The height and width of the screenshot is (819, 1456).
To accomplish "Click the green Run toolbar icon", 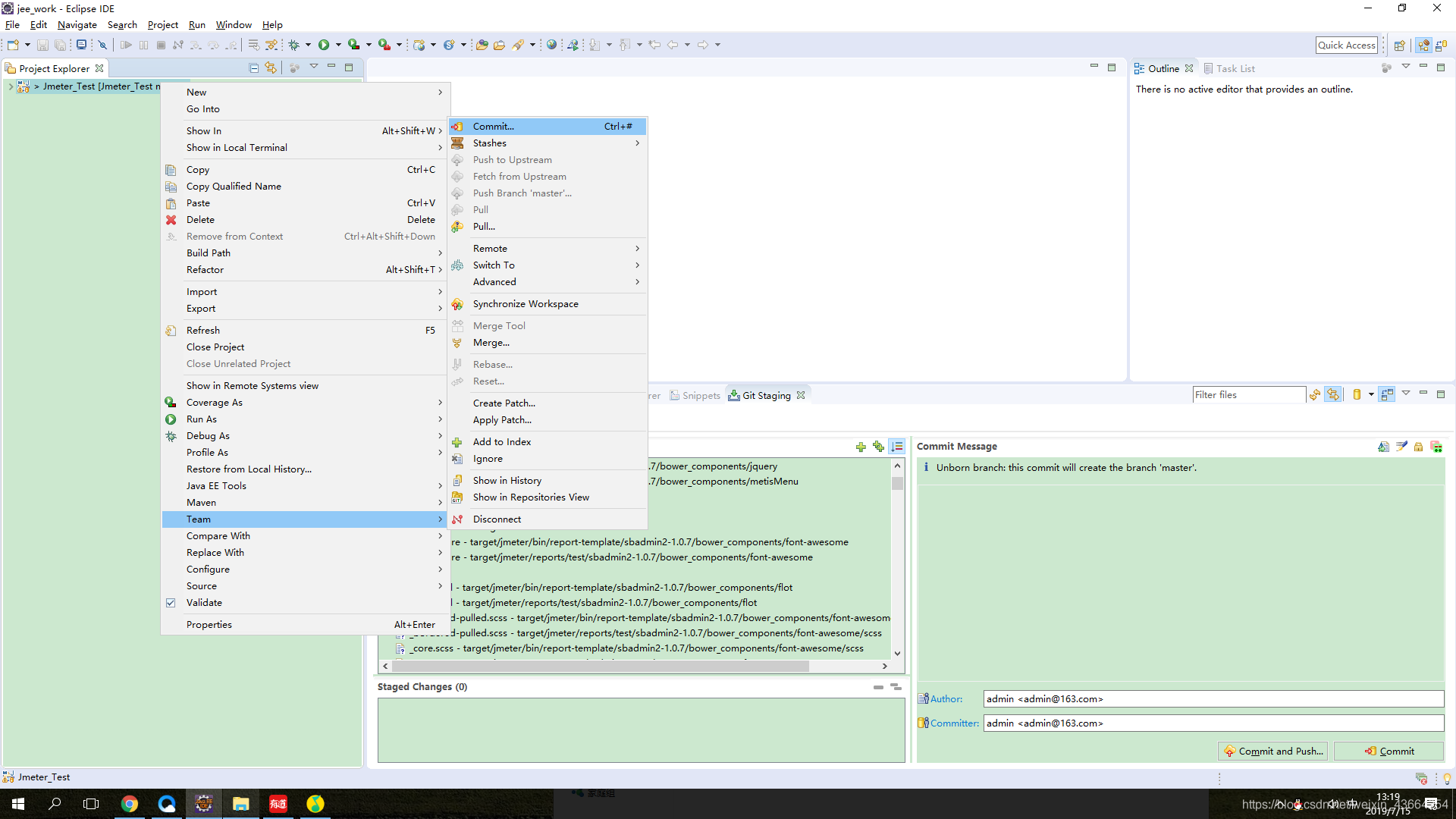I will (324, 45).
